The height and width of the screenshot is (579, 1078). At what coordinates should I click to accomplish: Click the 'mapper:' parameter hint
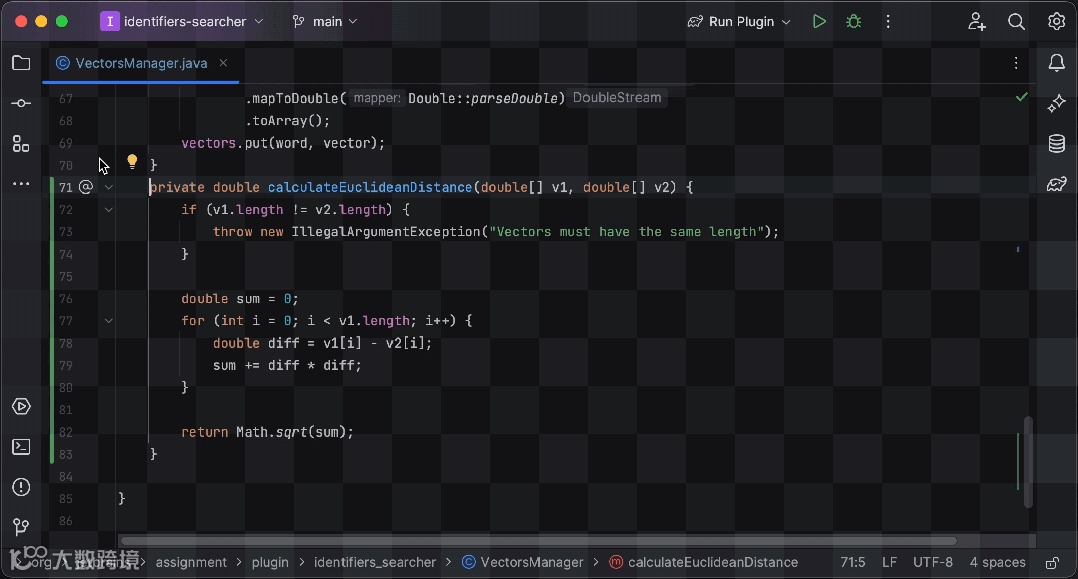coord(377,98)
